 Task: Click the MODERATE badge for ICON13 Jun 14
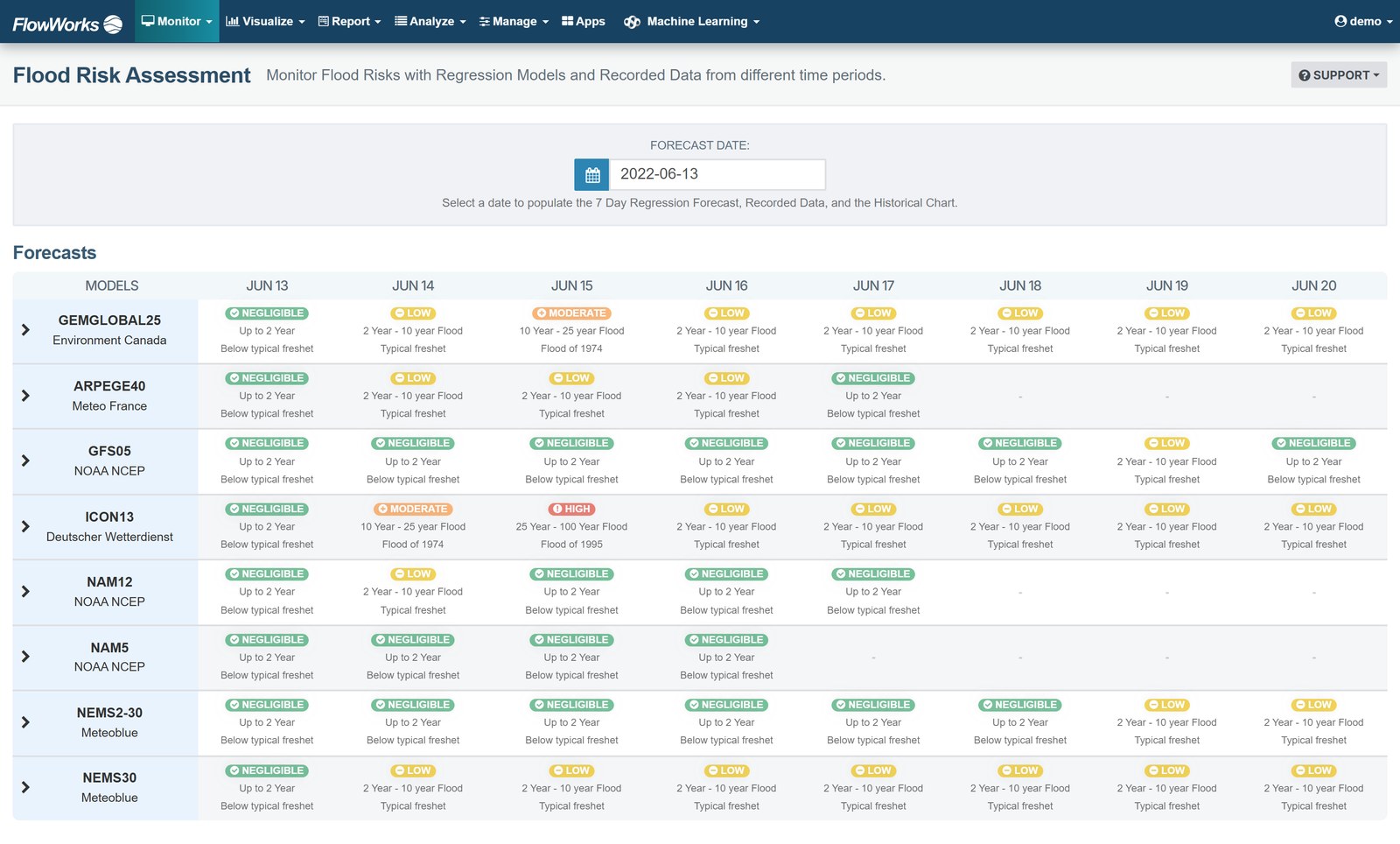[x=413, y=509]
